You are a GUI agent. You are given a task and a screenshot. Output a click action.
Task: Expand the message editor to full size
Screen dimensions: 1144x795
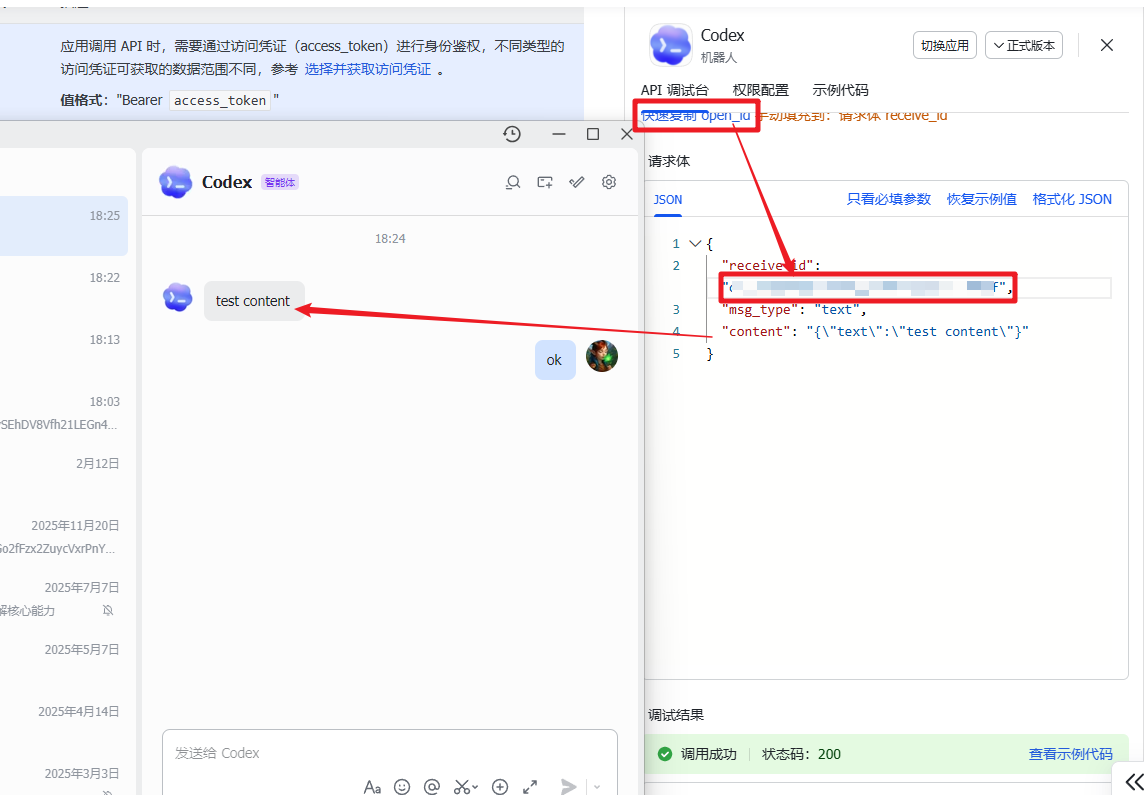coord(530,787)
